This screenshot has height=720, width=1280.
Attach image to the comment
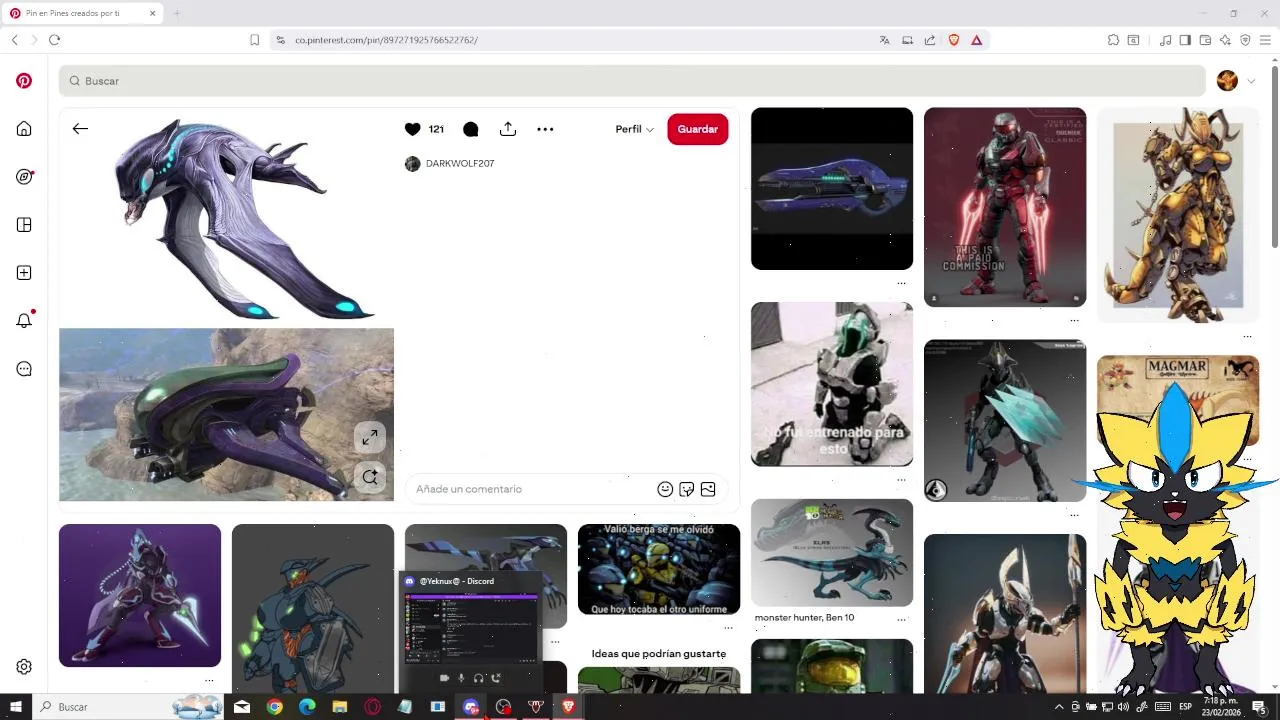708,489
